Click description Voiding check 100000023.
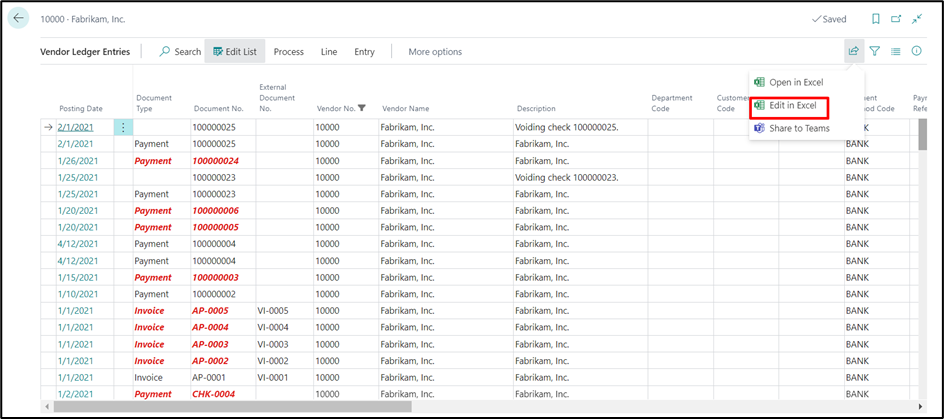Viewport: 944px width, 419px height. click(x=567, y=178)
